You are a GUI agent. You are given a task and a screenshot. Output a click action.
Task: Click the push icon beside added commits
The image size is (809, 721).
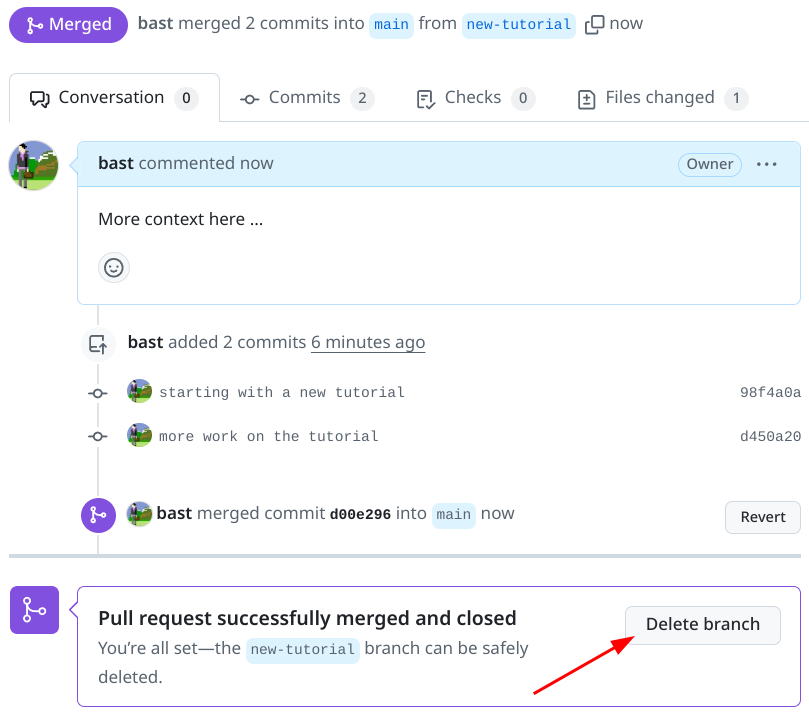(98, 344)
